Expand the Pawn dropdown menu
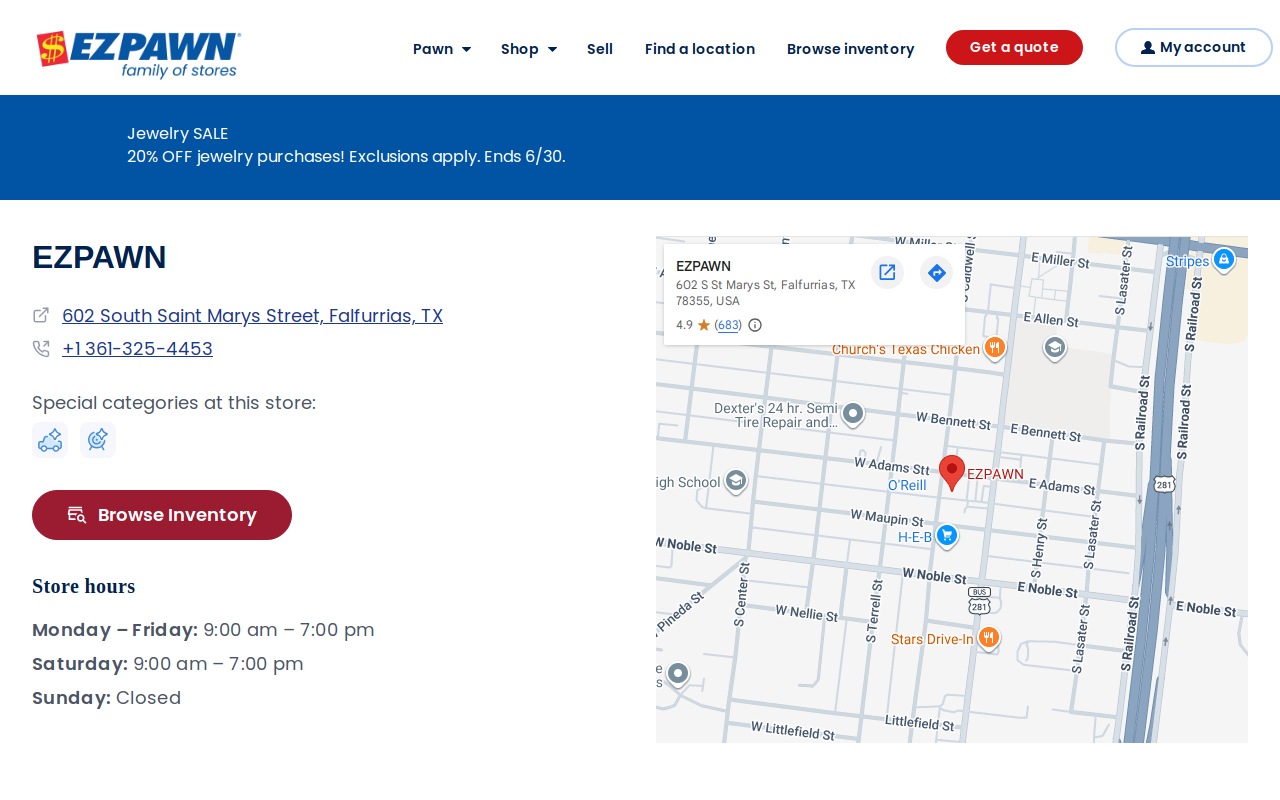The width and height of the screenshot is (1280, 800). coord(442,49)
